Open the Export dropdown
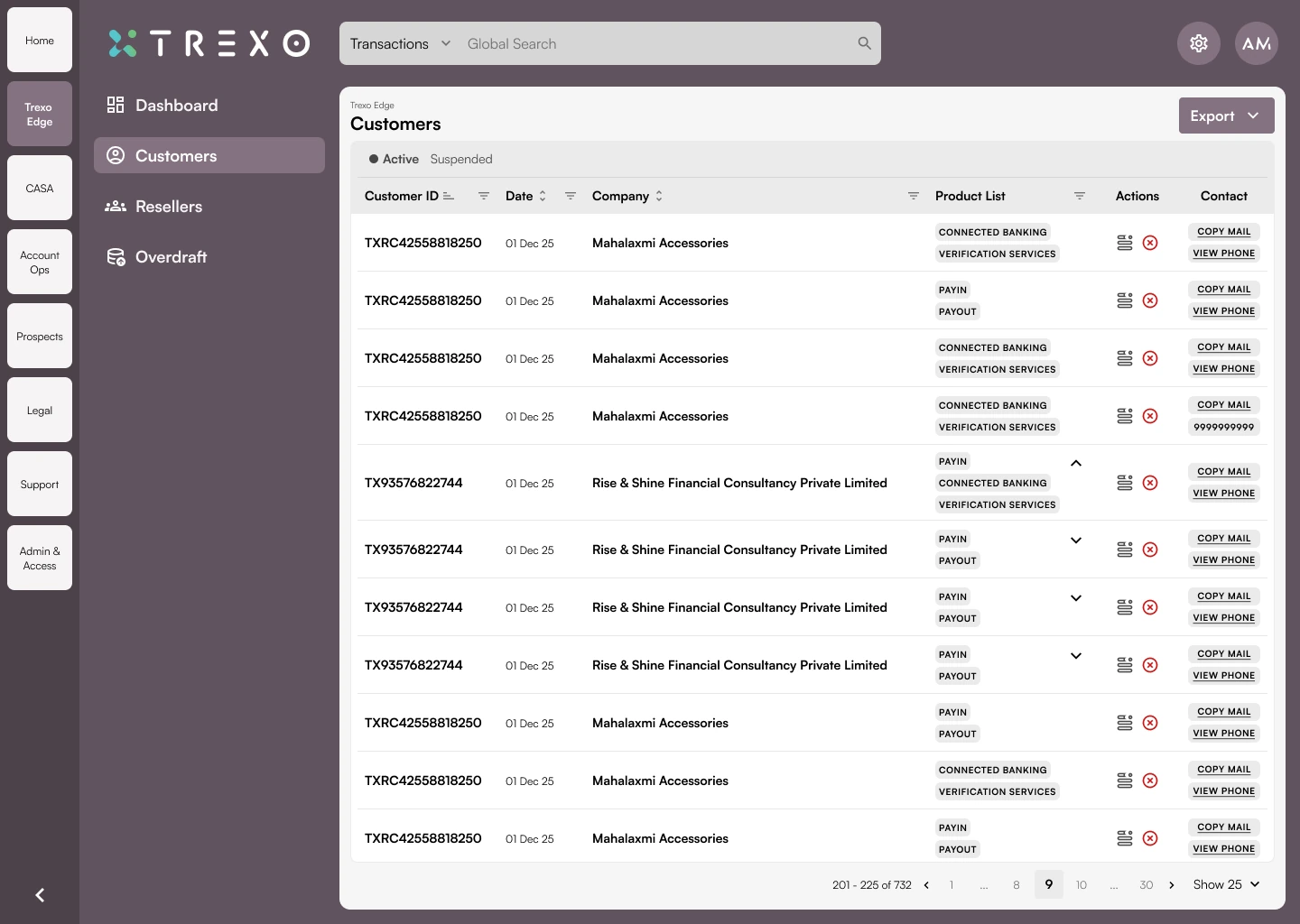 (x=1227, y=115)
